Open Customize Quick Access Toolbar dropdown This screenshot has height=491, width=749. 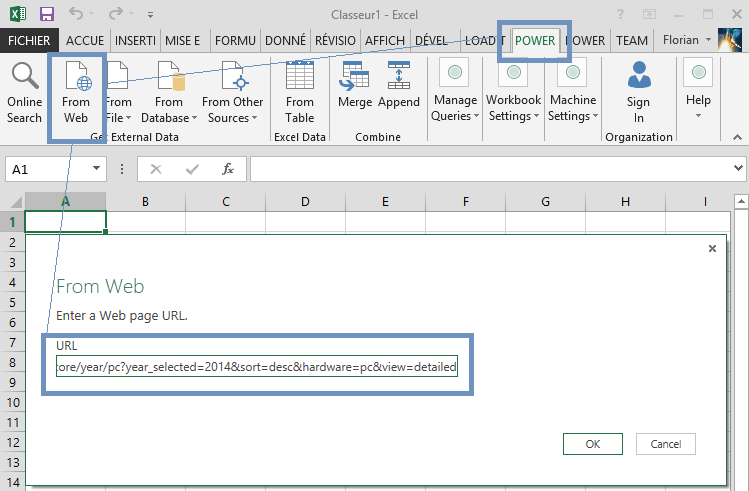150,15
